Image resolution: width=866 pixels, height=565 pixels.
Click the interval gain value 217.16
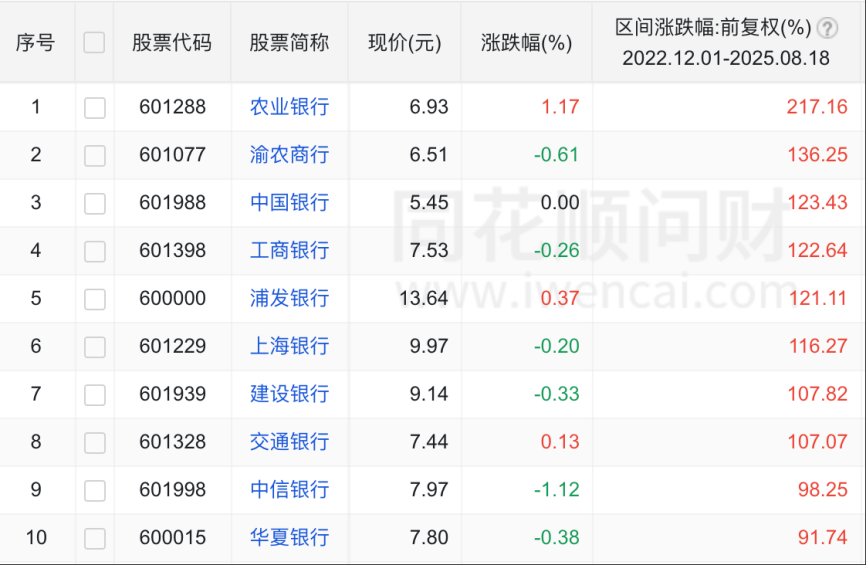tap(817, 107)
